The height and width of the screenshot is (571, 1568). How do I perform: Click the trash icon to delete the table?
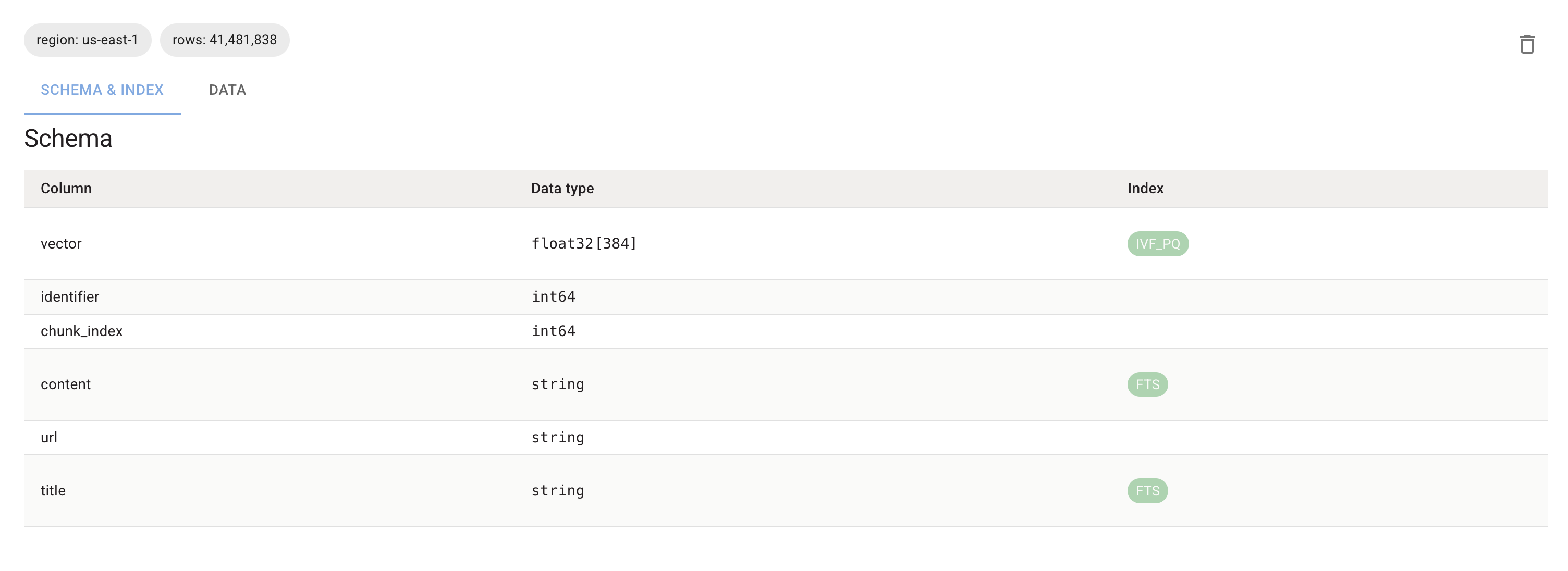(x=1528, y=44)
